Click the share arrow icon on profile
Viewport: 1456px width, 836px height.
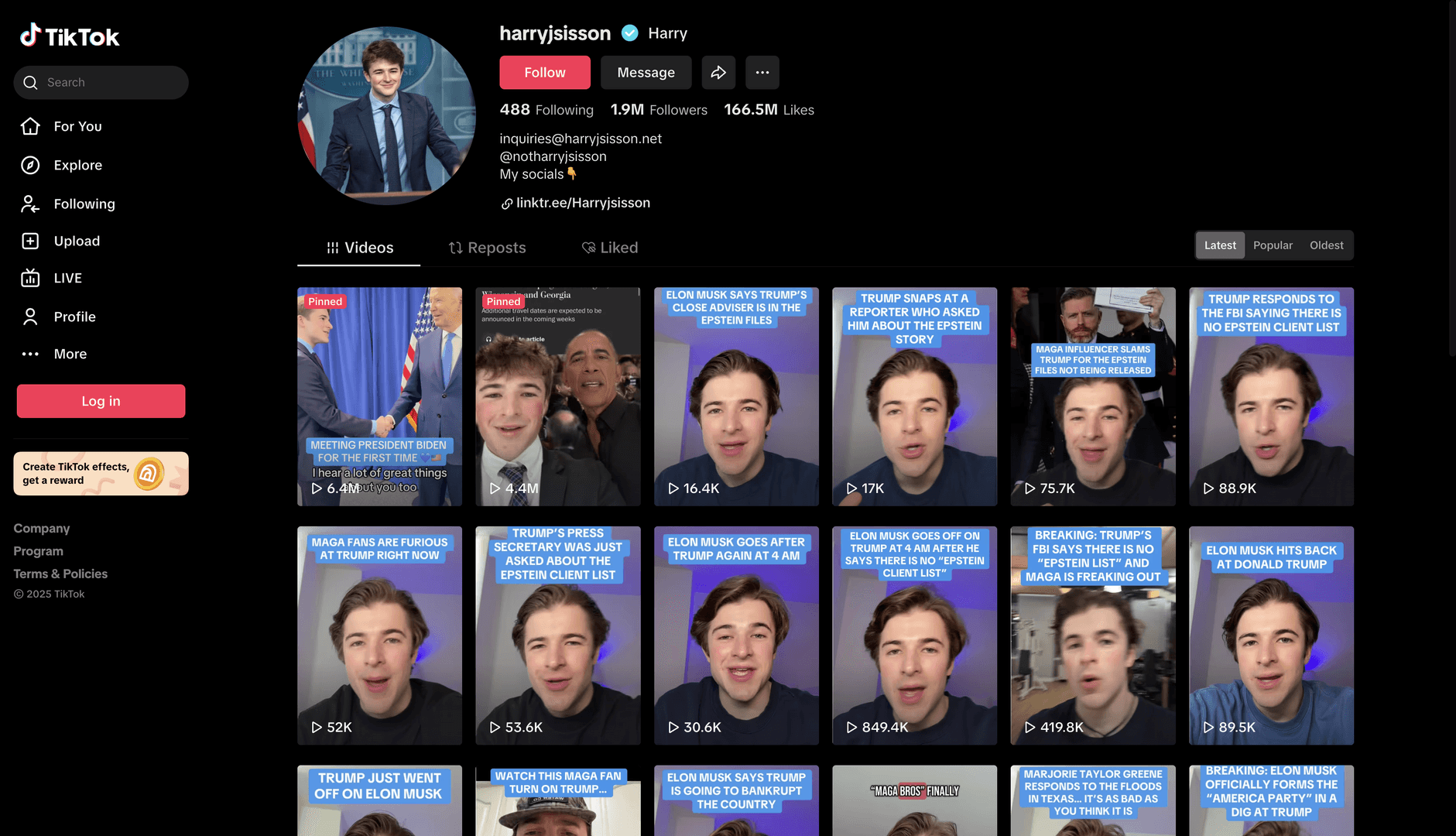tap(718, 72)
